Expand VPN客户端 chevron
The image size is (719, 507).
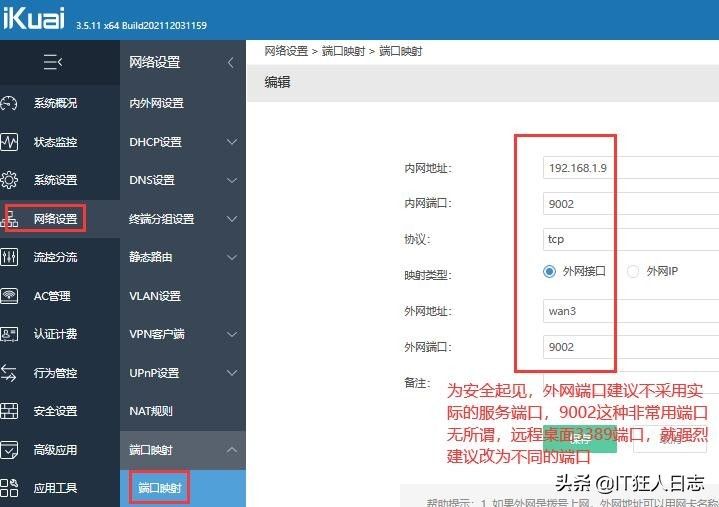point(232,334)
